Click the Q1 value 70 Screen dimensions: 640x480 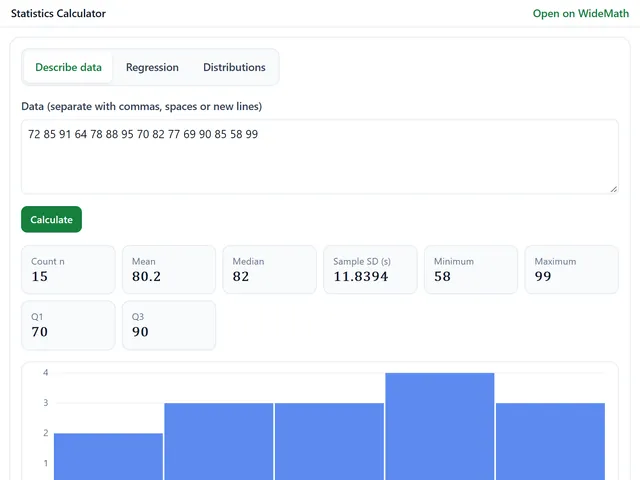coord(40,332)
